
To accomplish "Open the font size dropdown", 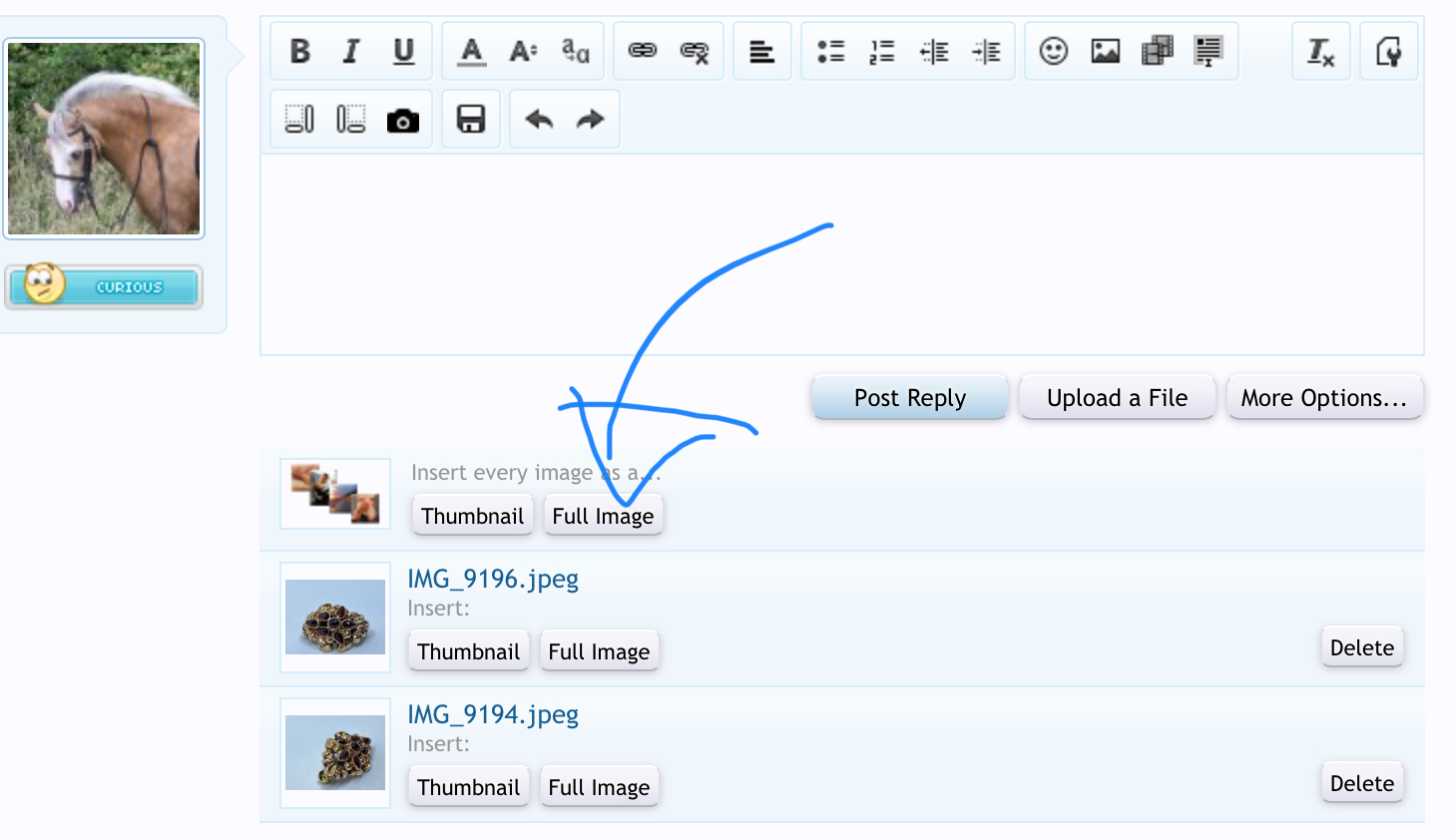I will 523,51.
